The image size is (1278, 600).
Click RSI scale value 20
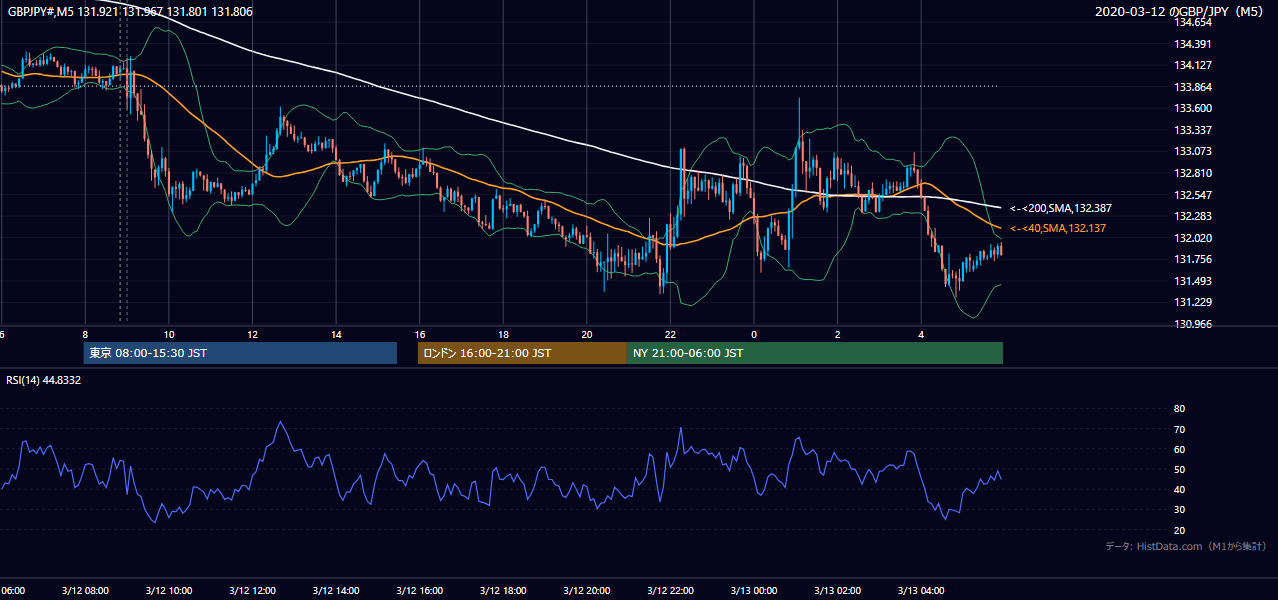(x=1179, y=530)
